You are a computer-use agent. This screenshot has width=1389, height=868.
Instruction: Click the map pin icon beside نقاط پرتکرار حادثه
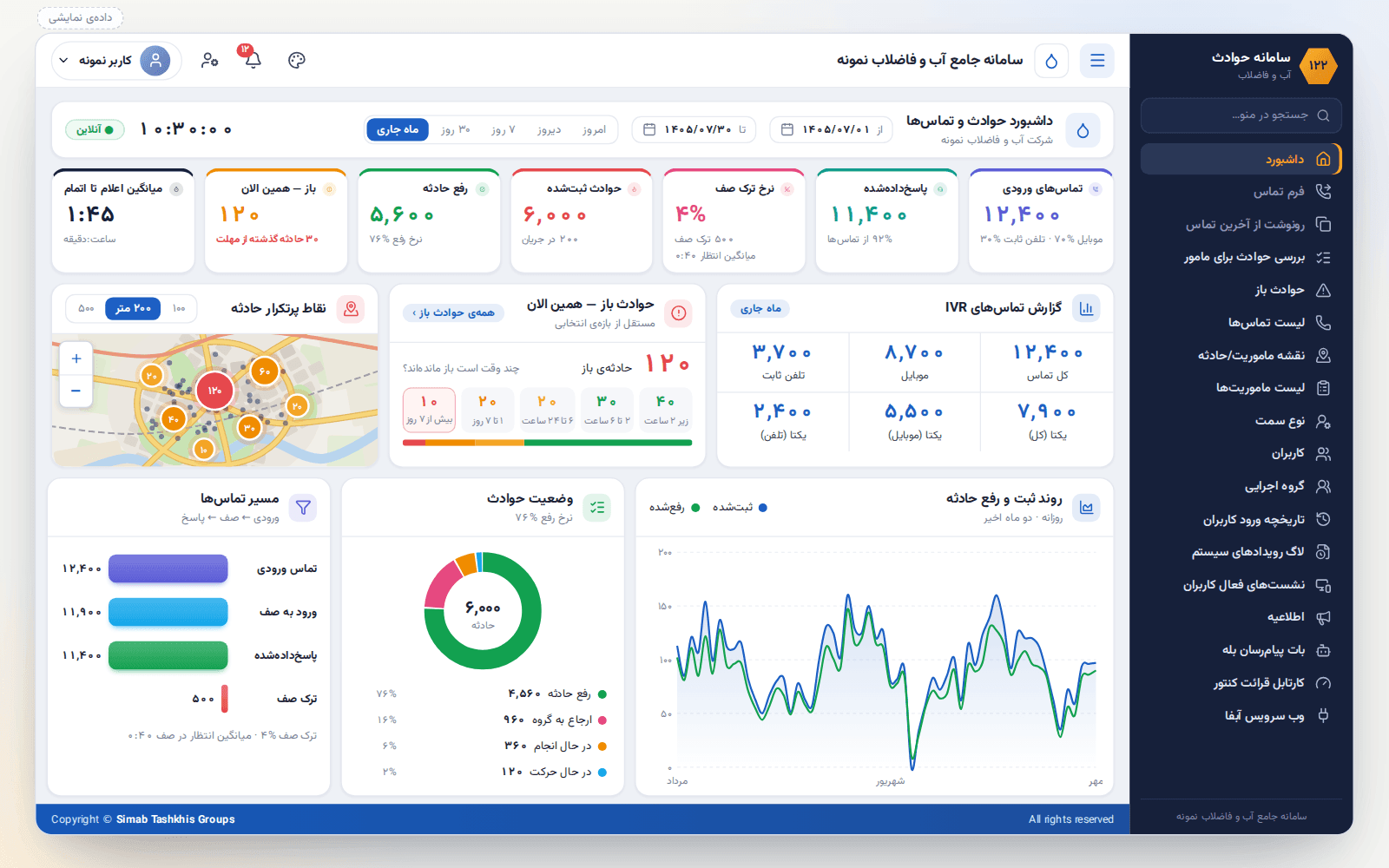pos(351,309)
